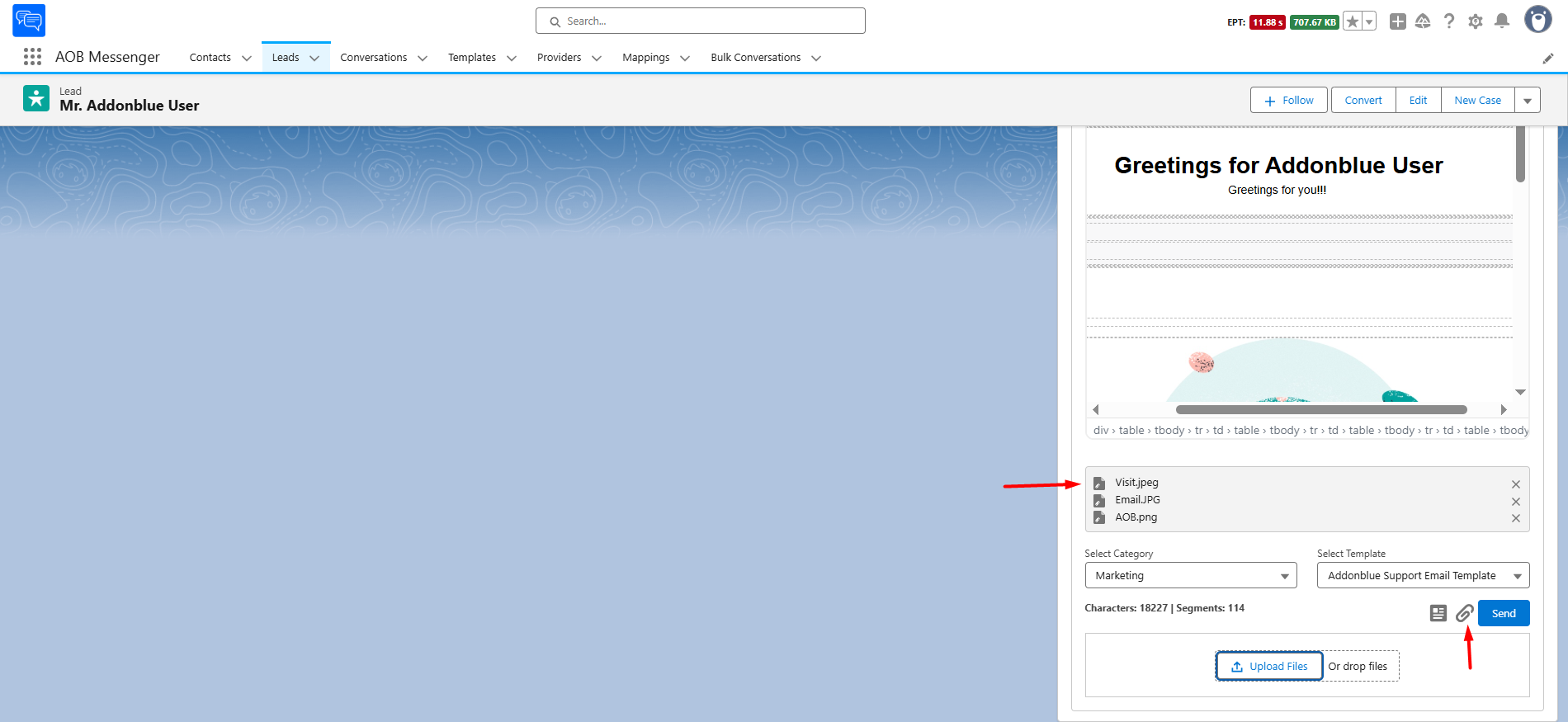1568x722 pixels.
Task: Click the AOB Messenger app logo
Action: tap(29, 21)
